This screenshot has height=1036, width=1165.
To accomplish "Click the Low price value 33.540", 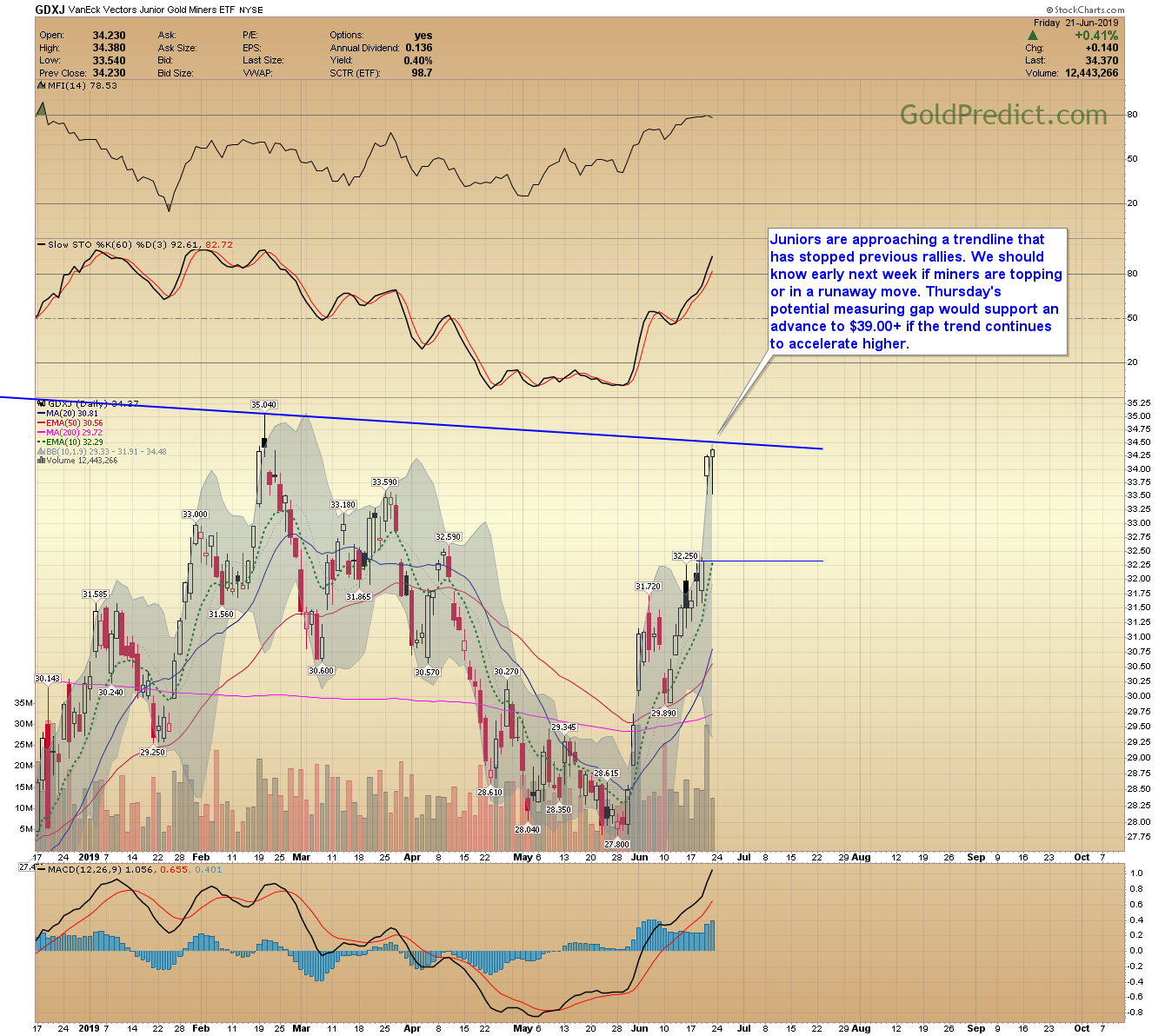I will click(x=109, y=61).
